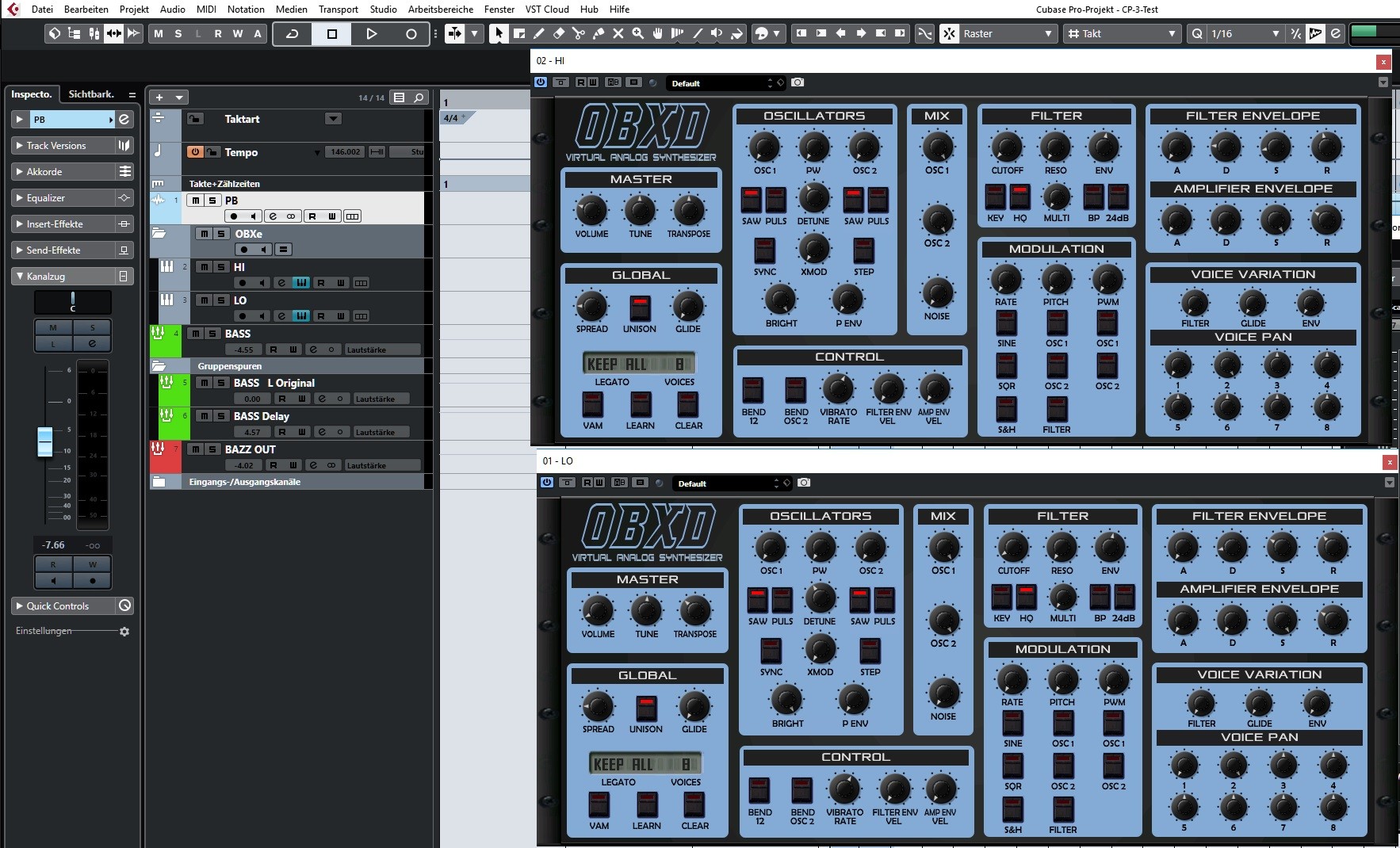Click the transport Play button
The width and height of the screenshot is (1400, 848).
click(371, 33)
